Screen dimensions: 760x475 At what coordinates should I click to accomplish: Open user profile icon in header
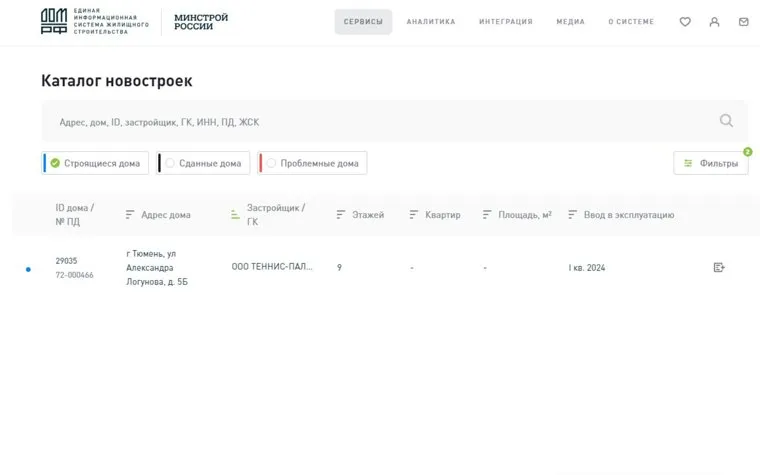coord(714,22)
